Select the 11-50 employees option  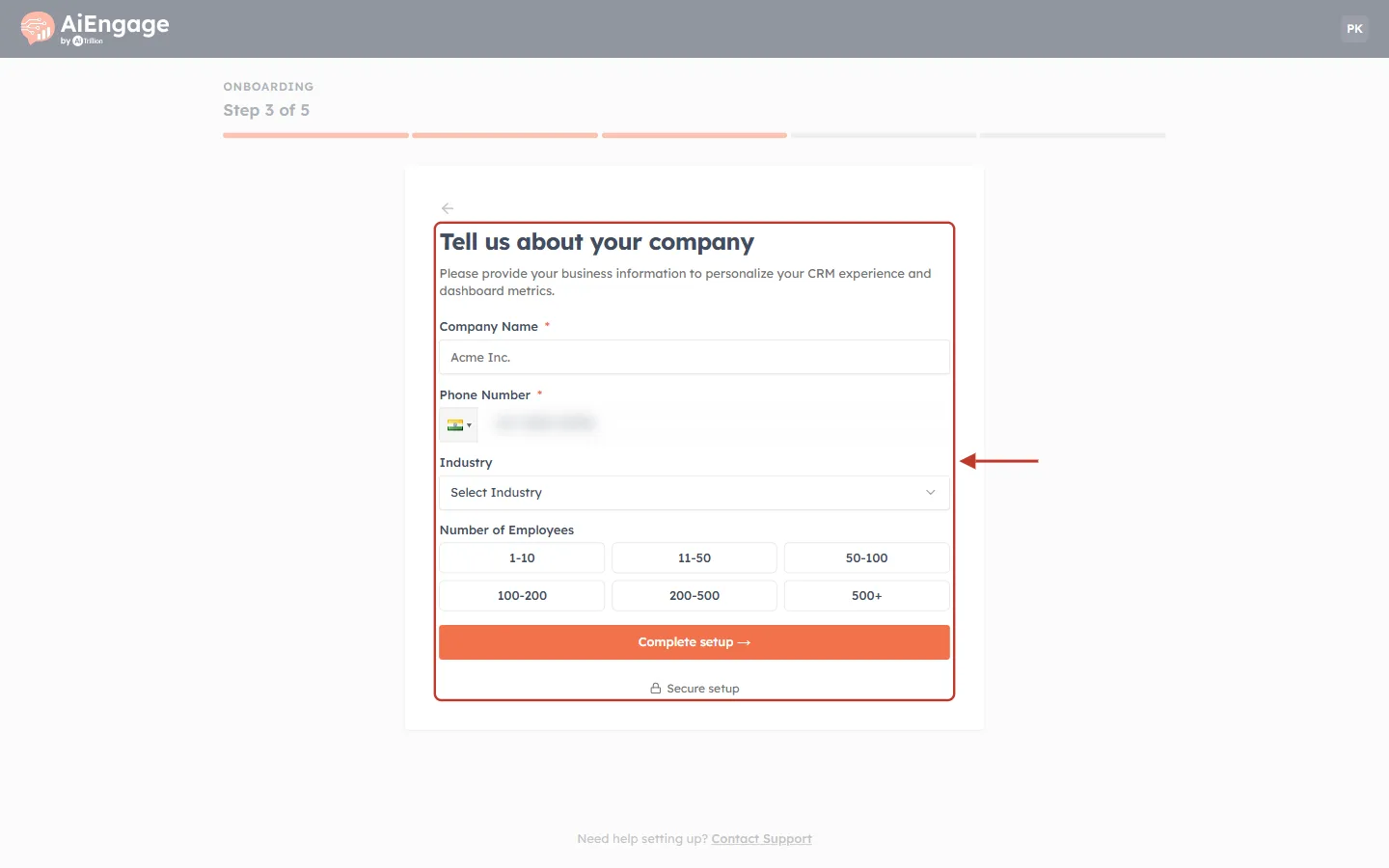[x=694, y=558]
